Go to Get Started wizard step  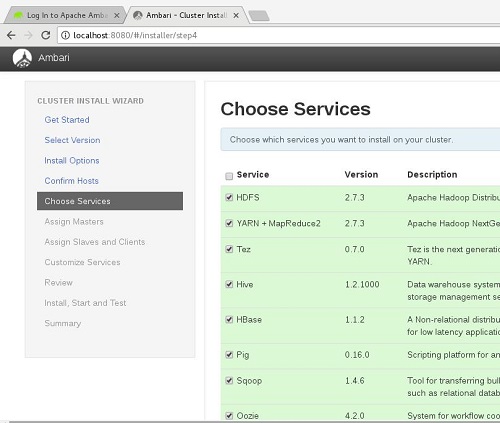67,120
